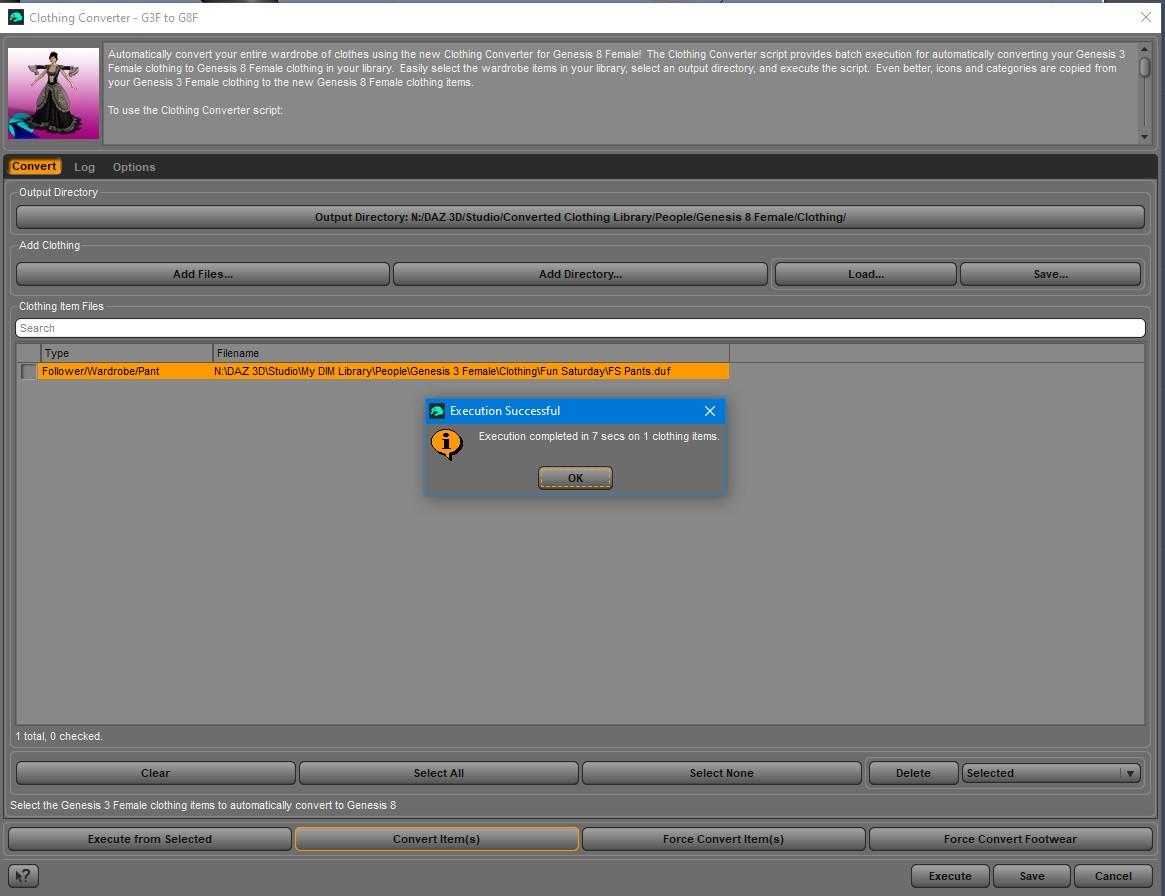Screen dimensions: 1165x896
Task: Switch to the Convert tab
Action: pos(33,166)
